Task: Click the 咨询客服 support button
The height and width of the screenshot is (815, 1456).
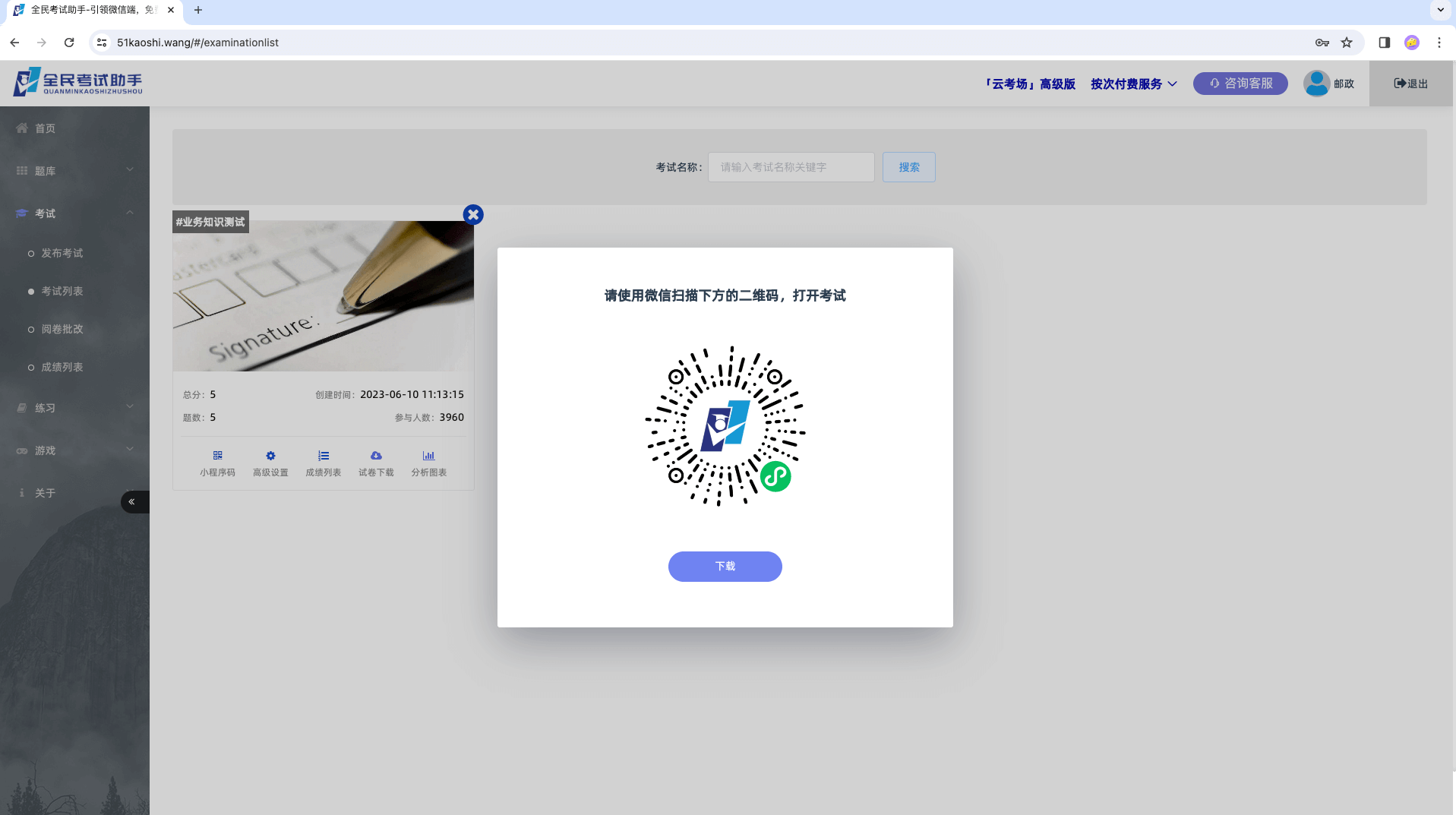Action: pos(1240,84)
